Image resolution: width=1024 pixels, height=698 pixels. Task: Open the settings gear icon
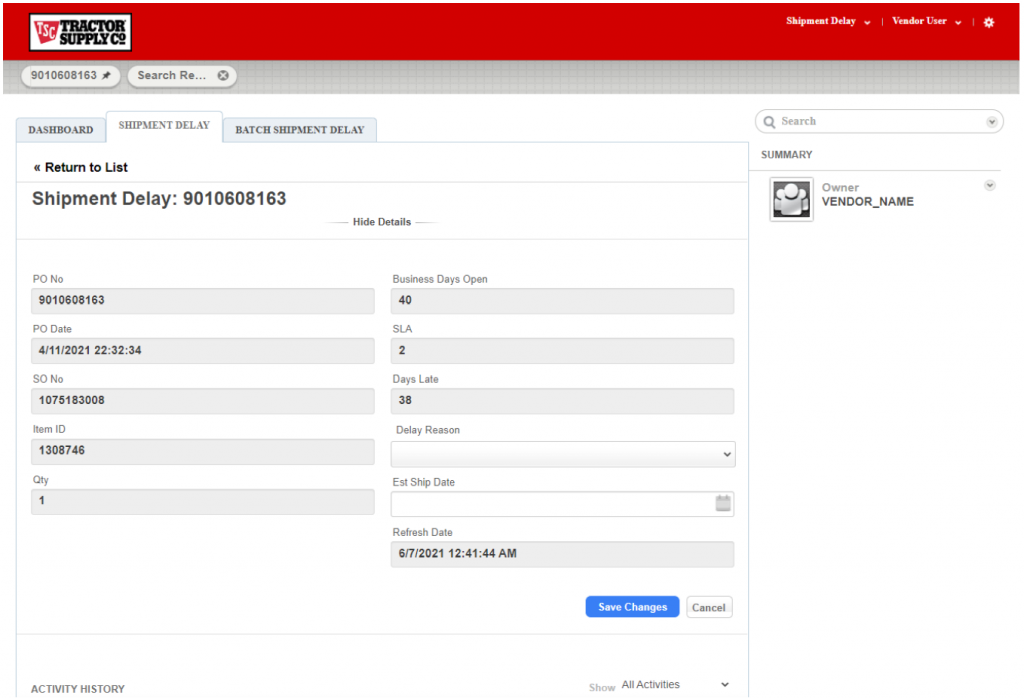[989, 22]
